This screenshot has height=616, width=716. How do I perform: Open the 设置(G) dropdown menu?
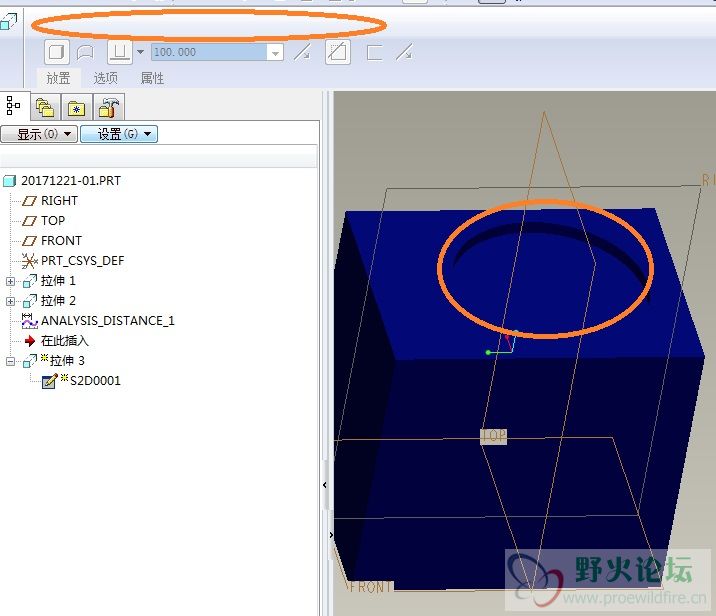click(119, 134)
